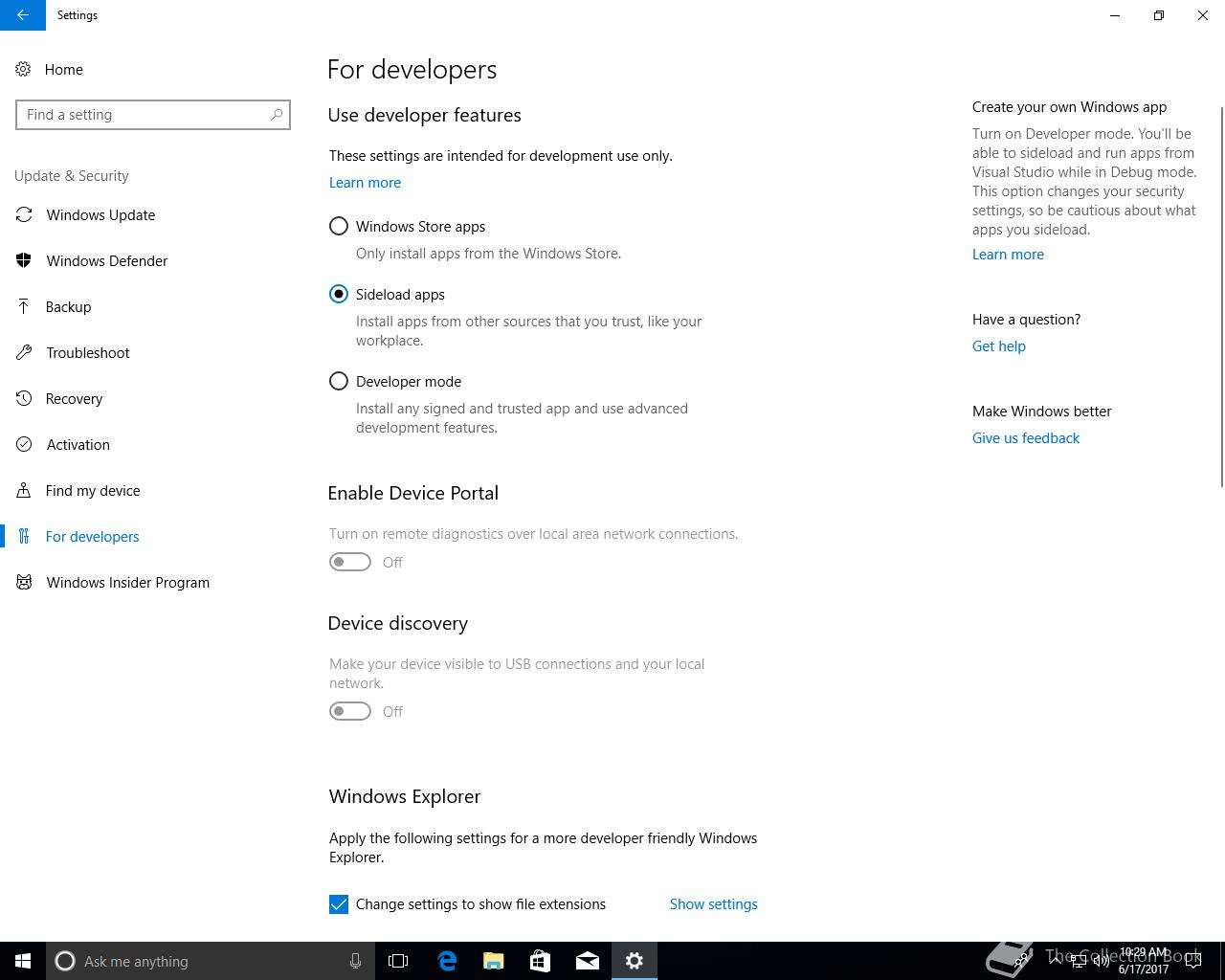Select the Sideload apps radio button
The width and height of the screenshot is (1225, 980).
click(339, 295)
